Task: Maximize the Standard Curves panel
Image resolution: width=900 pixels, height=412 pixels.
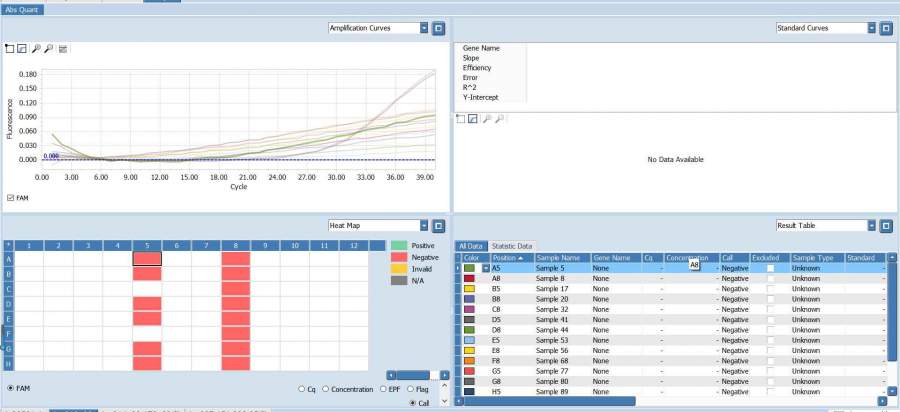Action: (885, 28)
